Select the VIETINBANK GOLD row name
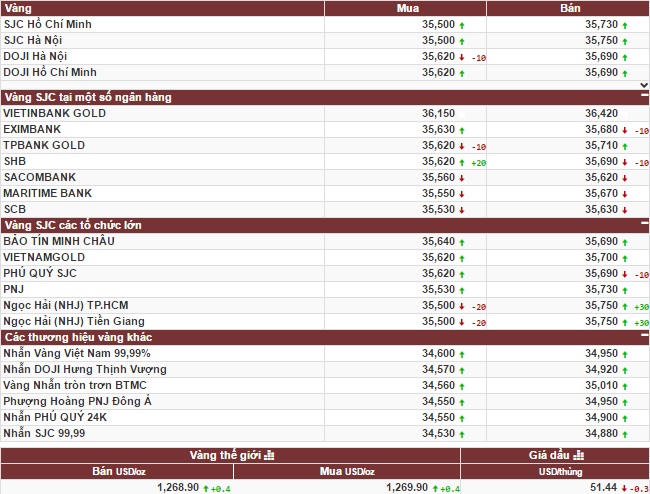Image resolution: width=650 pixels, height=494 pixels. coord(55,113)
